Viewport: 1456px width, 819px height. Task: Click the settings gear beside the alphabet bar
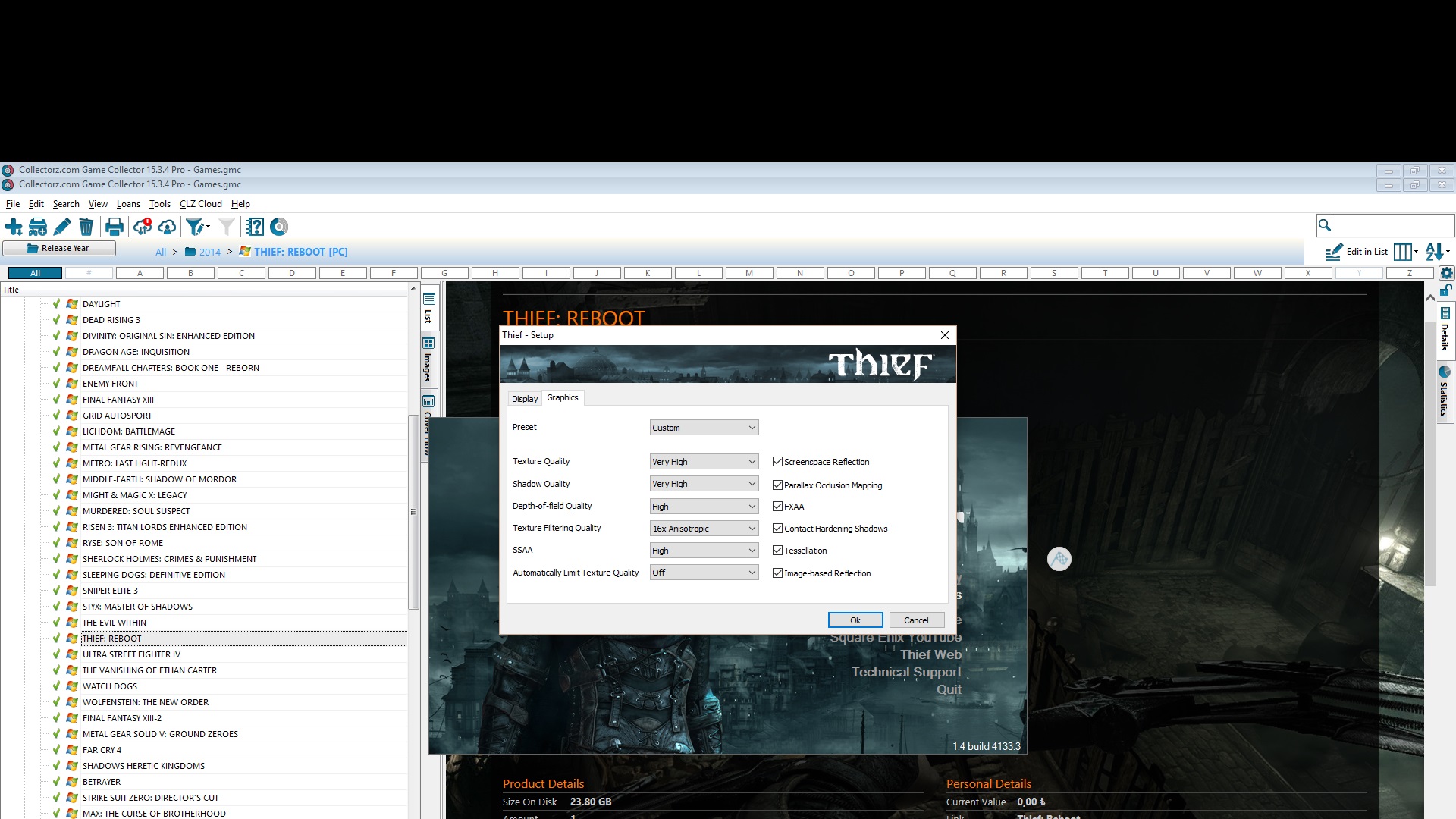click(1447, 273)
